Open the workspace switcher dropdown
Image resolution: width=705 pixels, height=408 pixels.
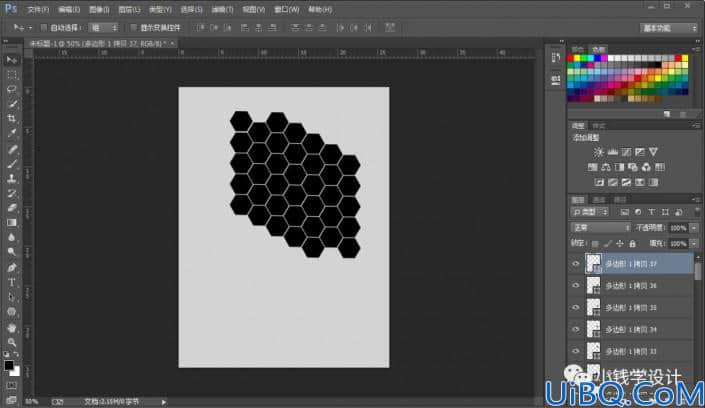pos(669,28)
